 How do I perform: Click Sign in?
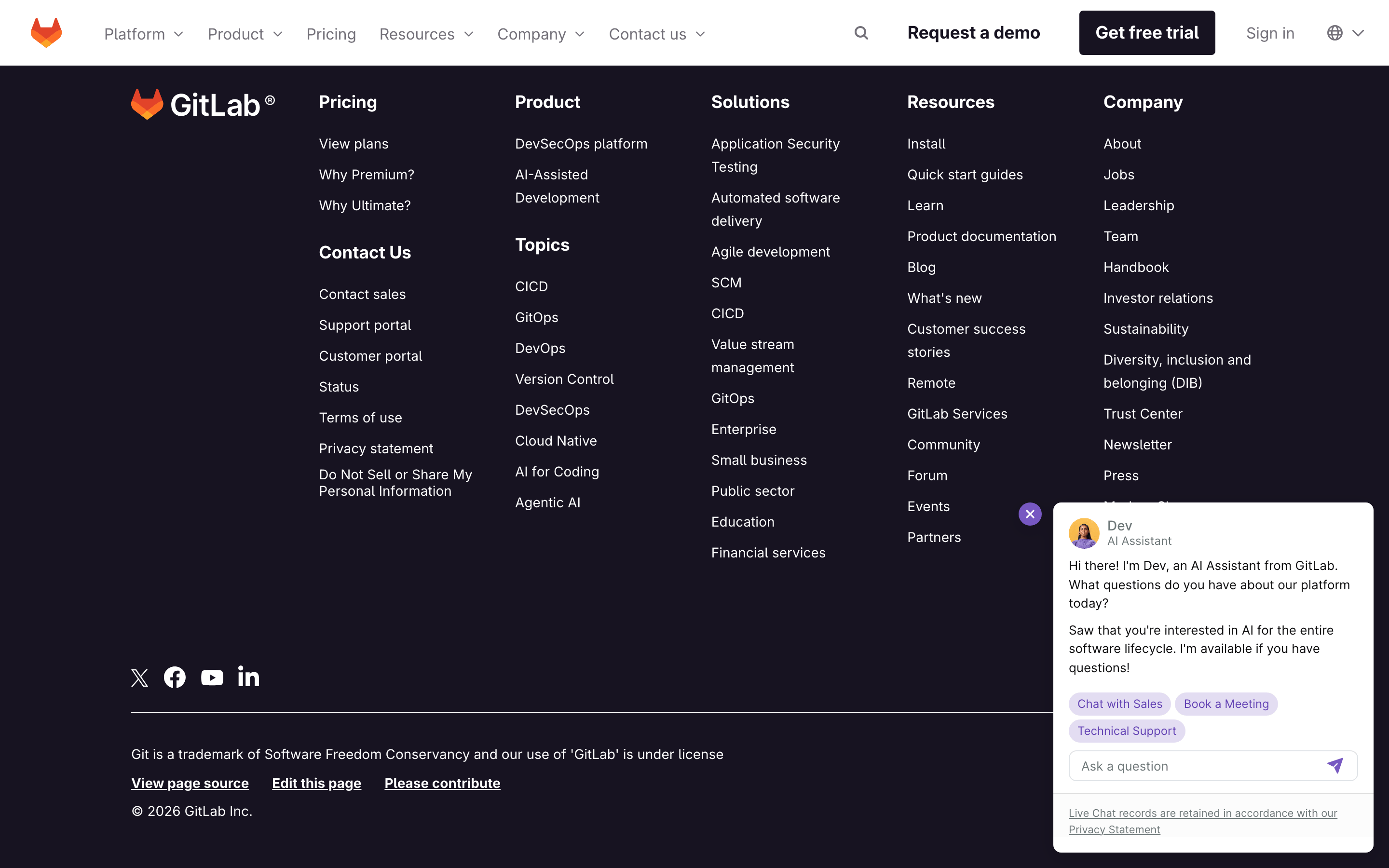point(1270,33)
